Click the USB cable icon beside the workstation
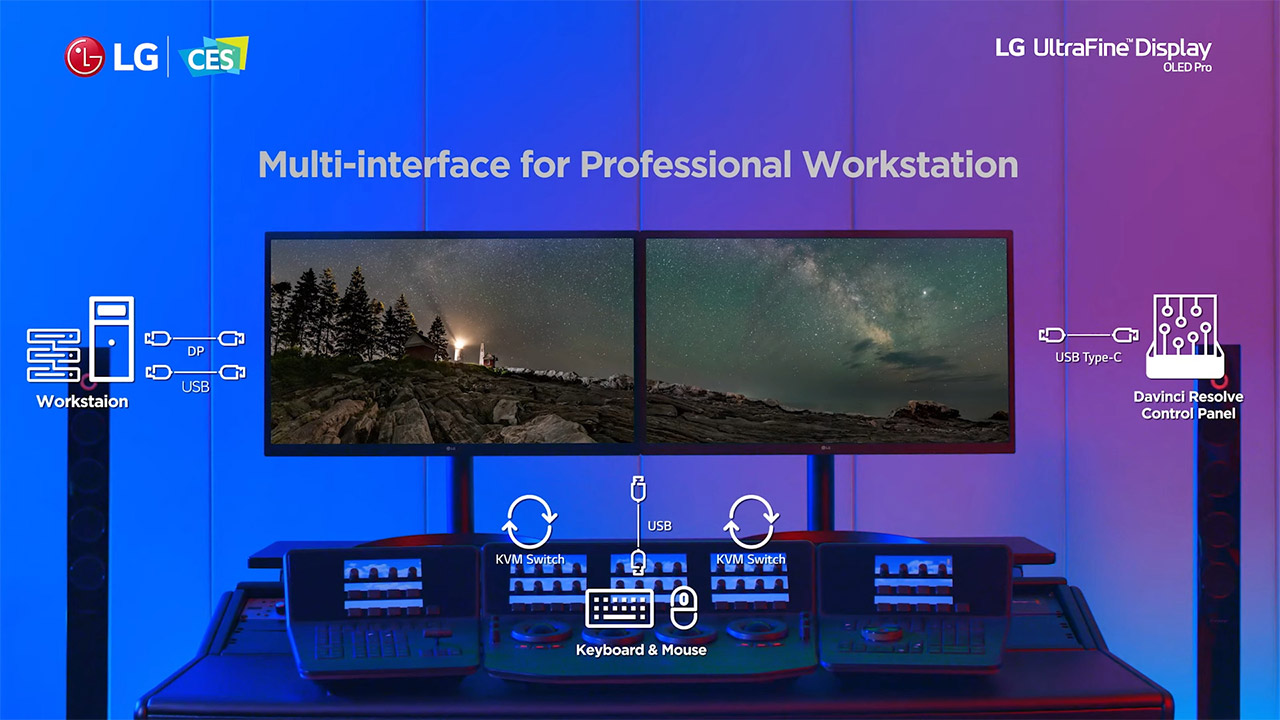Screen dimensions: 1280x720 (195, 372)
